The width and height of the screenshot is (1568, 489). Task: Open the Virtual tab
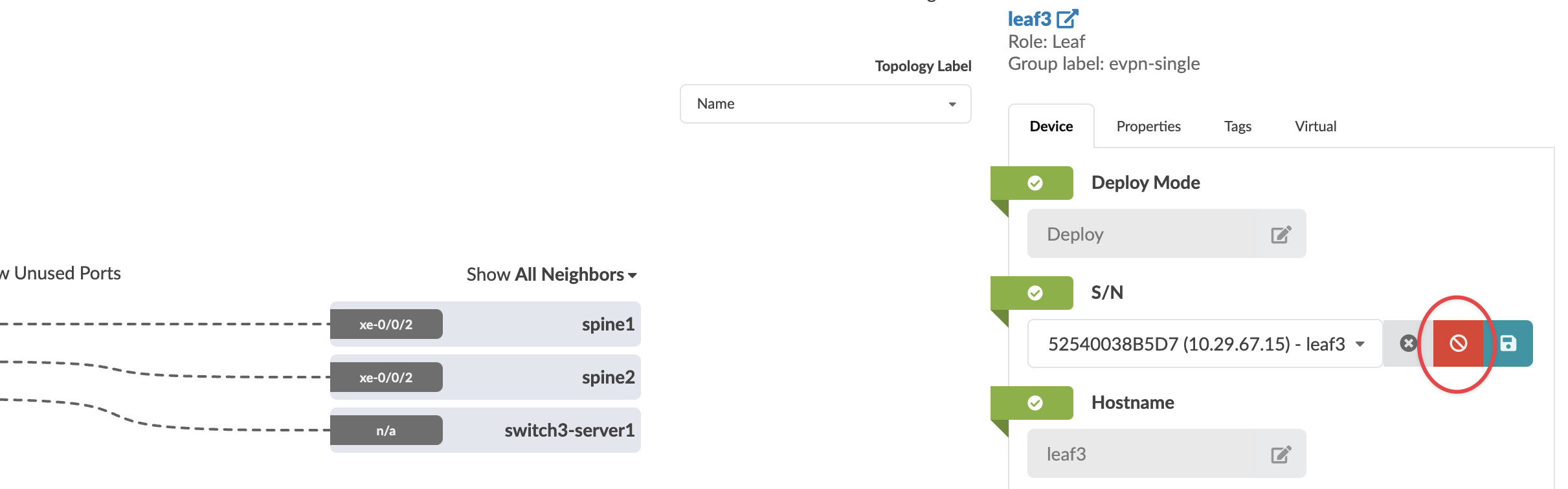point(1315,126)
